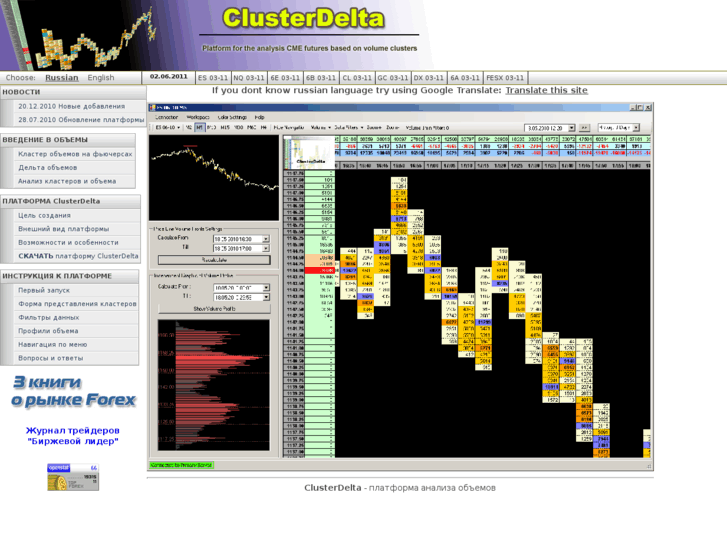The height and width of the screenshot is (545, 727).
Task: Click the ClusterDelta thumbnail in cluster chart corner
Action: 309,153
